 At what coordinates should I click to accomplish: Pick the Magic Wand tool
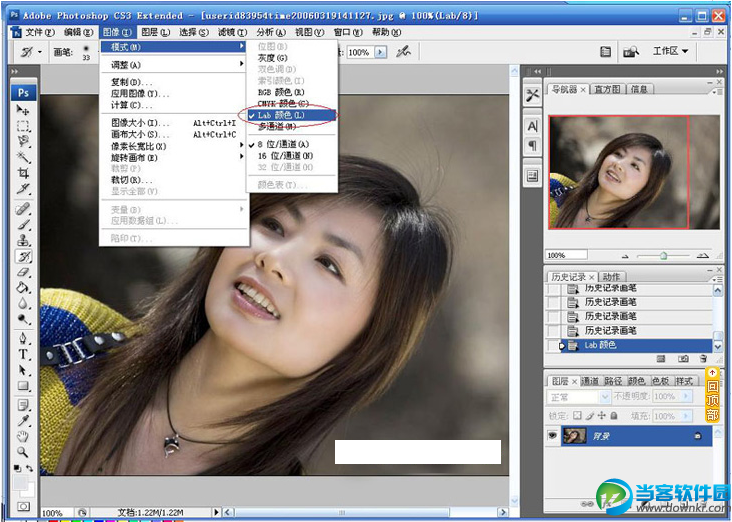click(x=23, y=158)
